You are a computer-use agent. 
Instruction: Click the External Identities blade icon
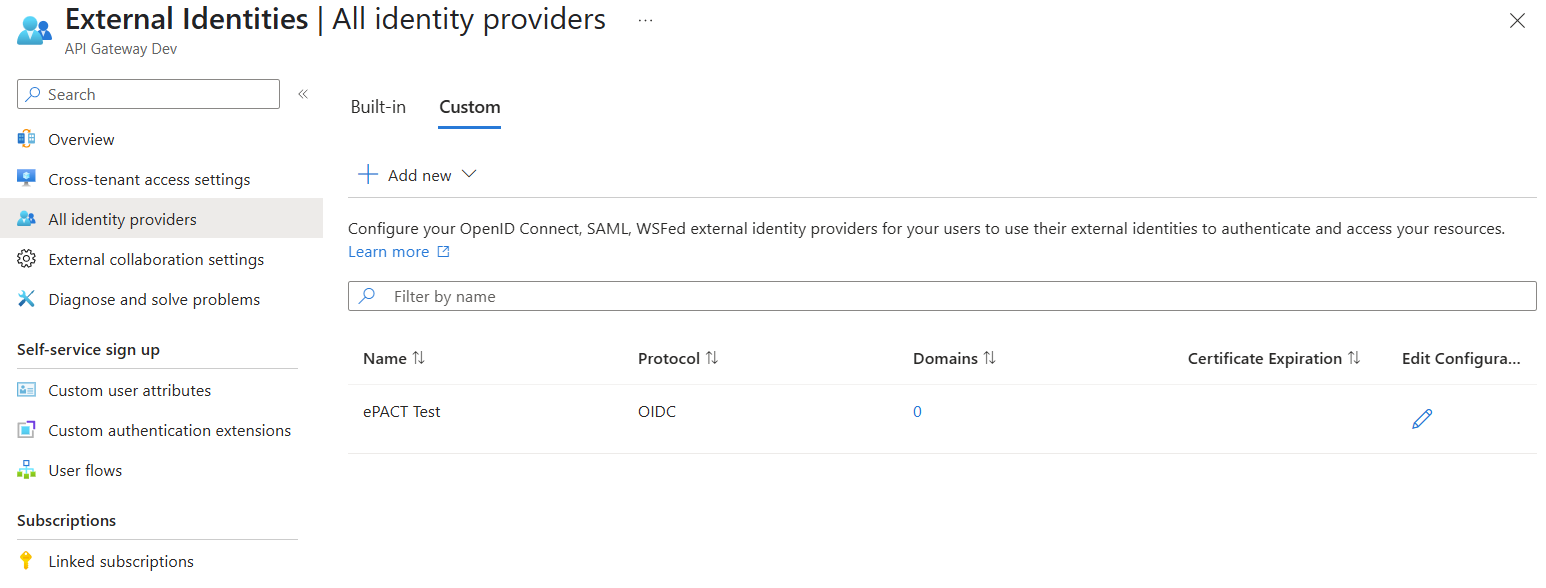(33, 29)
